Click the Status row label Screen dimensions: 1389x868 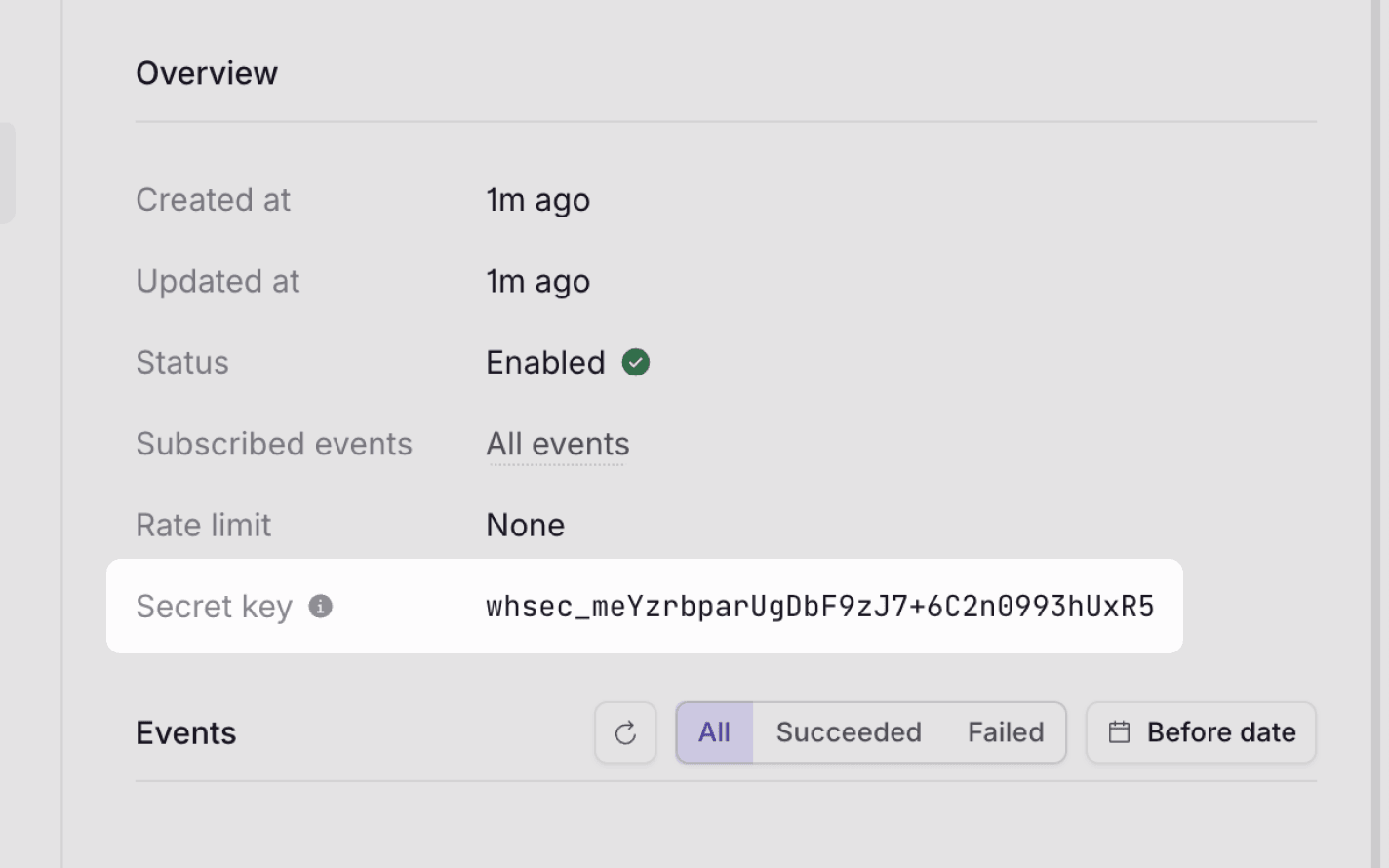pyautogui.click(x=182, y=362)
